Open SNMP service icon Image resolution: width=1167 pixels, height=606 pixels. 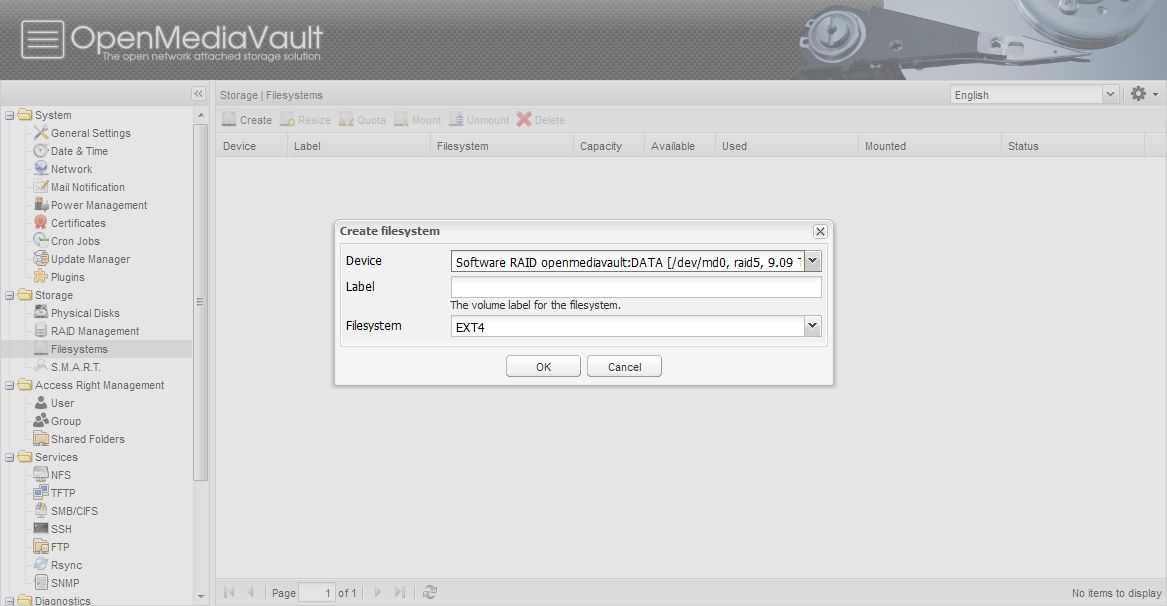(41, 583)
